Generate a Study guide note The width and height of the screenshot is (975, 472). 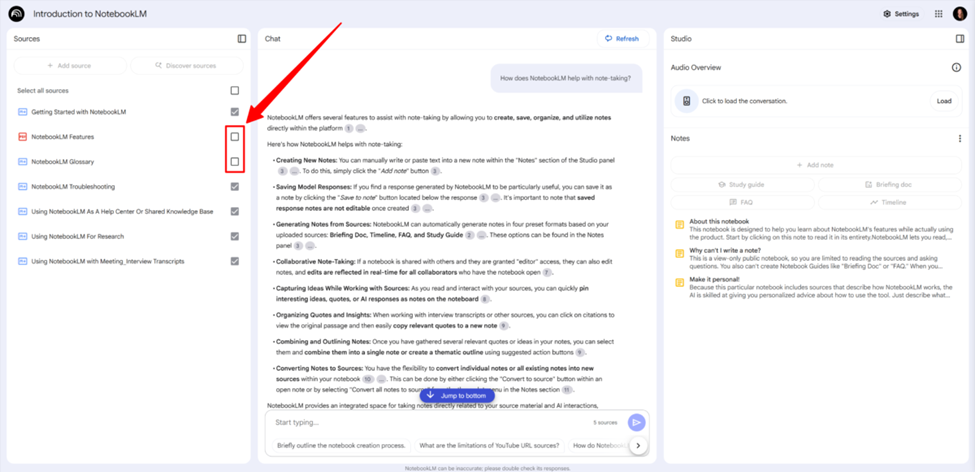(x=741, y=185)
